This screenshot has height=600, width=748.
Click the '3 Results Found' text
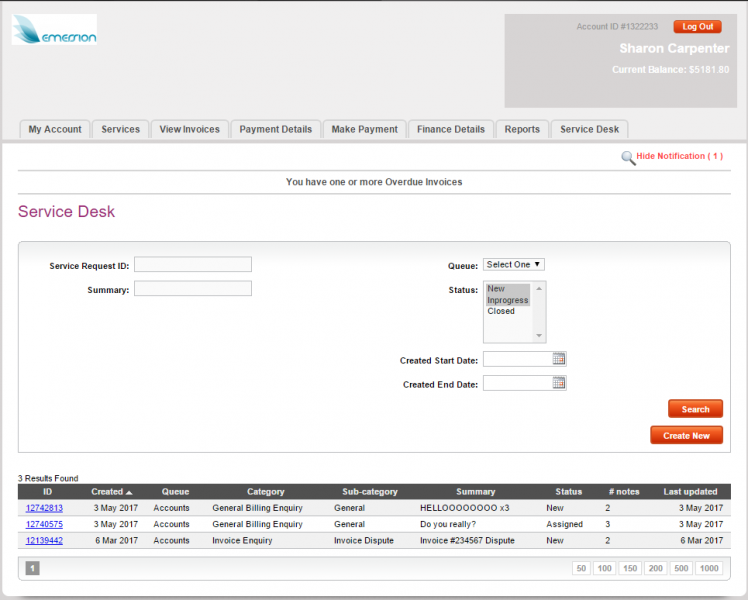tap(48, 478)
